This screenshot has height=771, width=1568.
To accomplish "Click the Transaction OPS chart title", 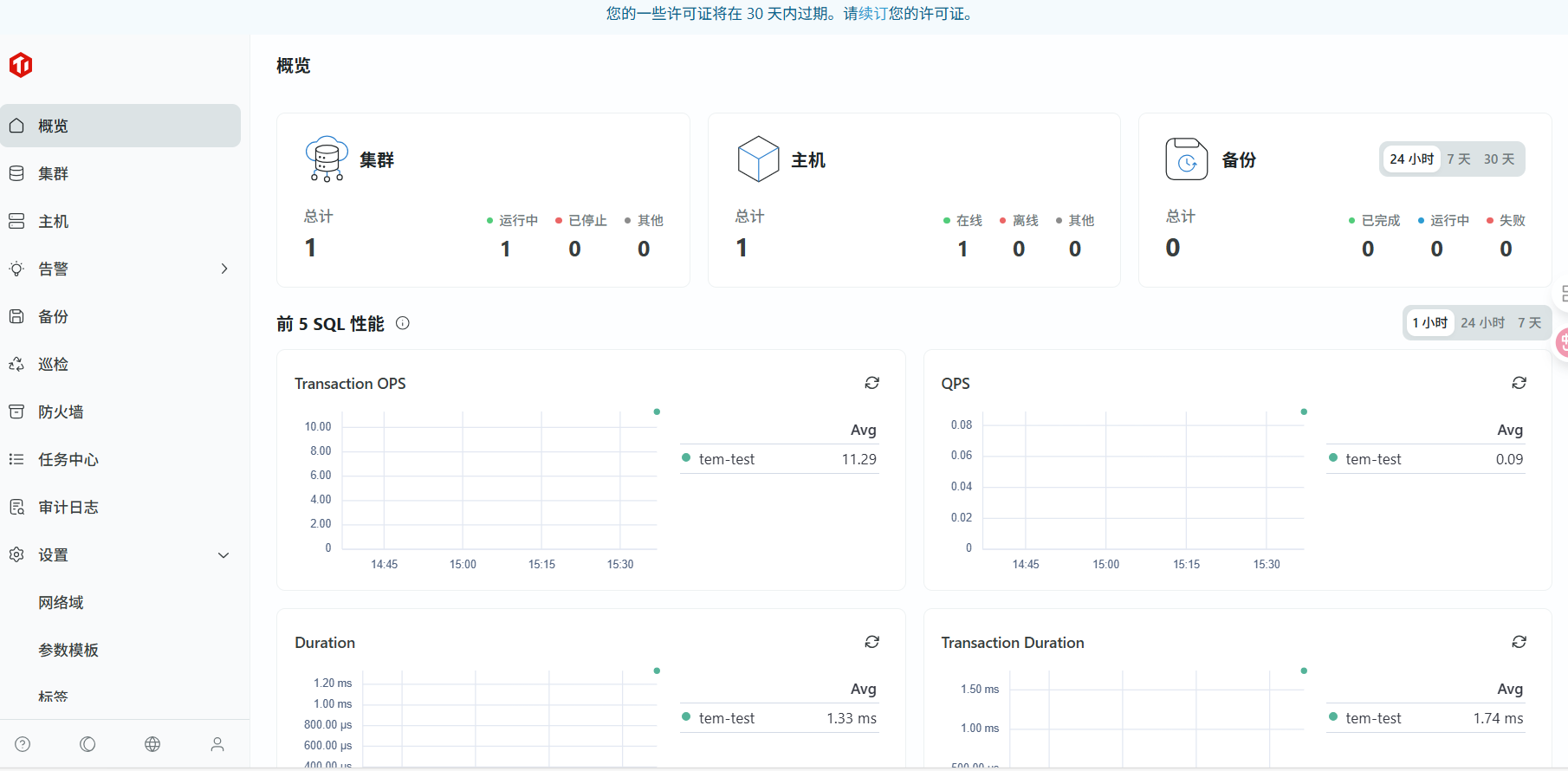I will (350, 384).
